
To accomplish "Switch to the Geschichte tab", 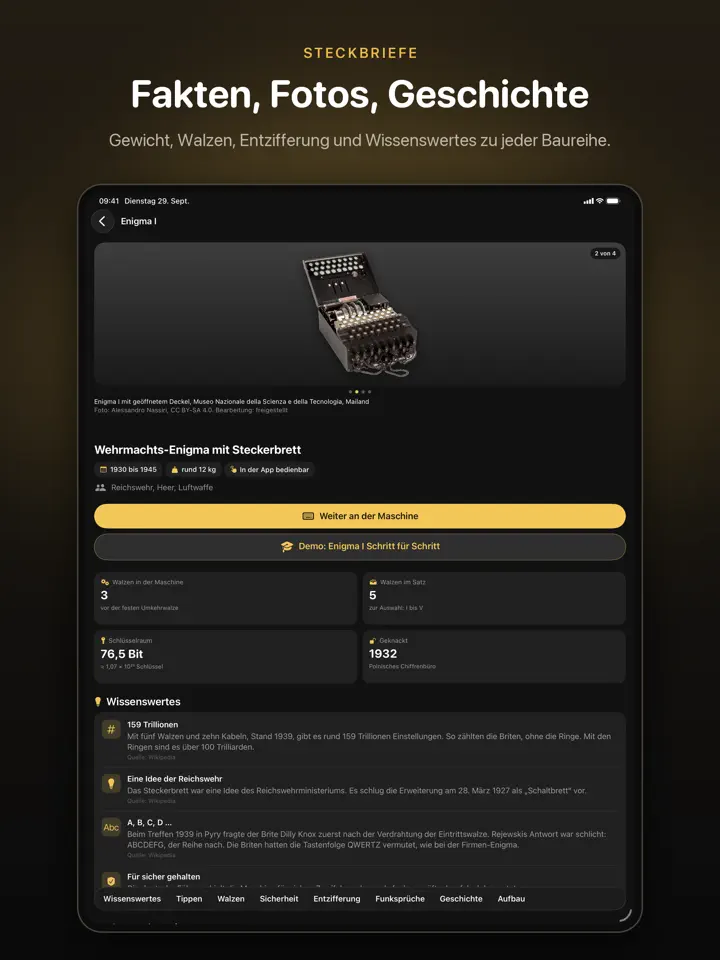I will [461, 899].
